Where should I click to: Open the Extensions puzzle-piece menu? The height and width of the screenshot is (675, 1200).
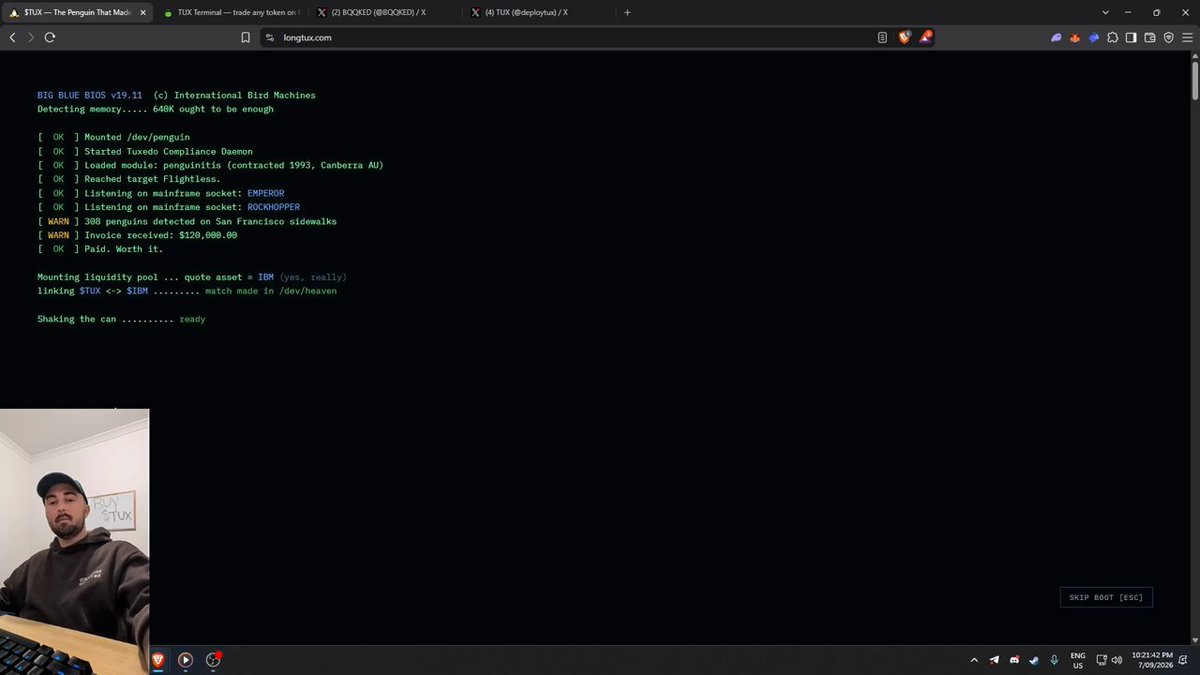pyautogui.click(x=1112, y=37)
